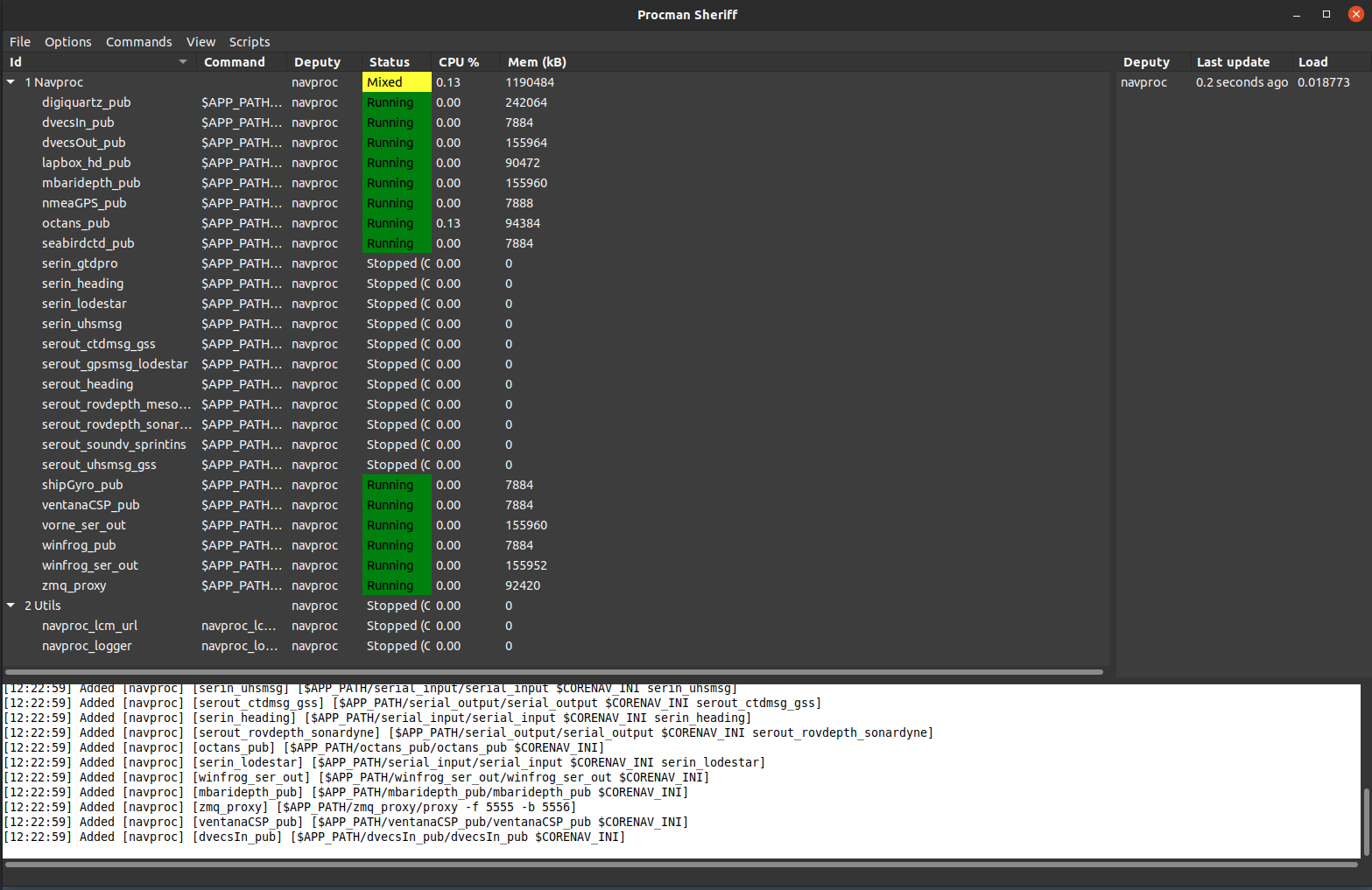Collapse the 2 Utils group

tap(11, 606)
